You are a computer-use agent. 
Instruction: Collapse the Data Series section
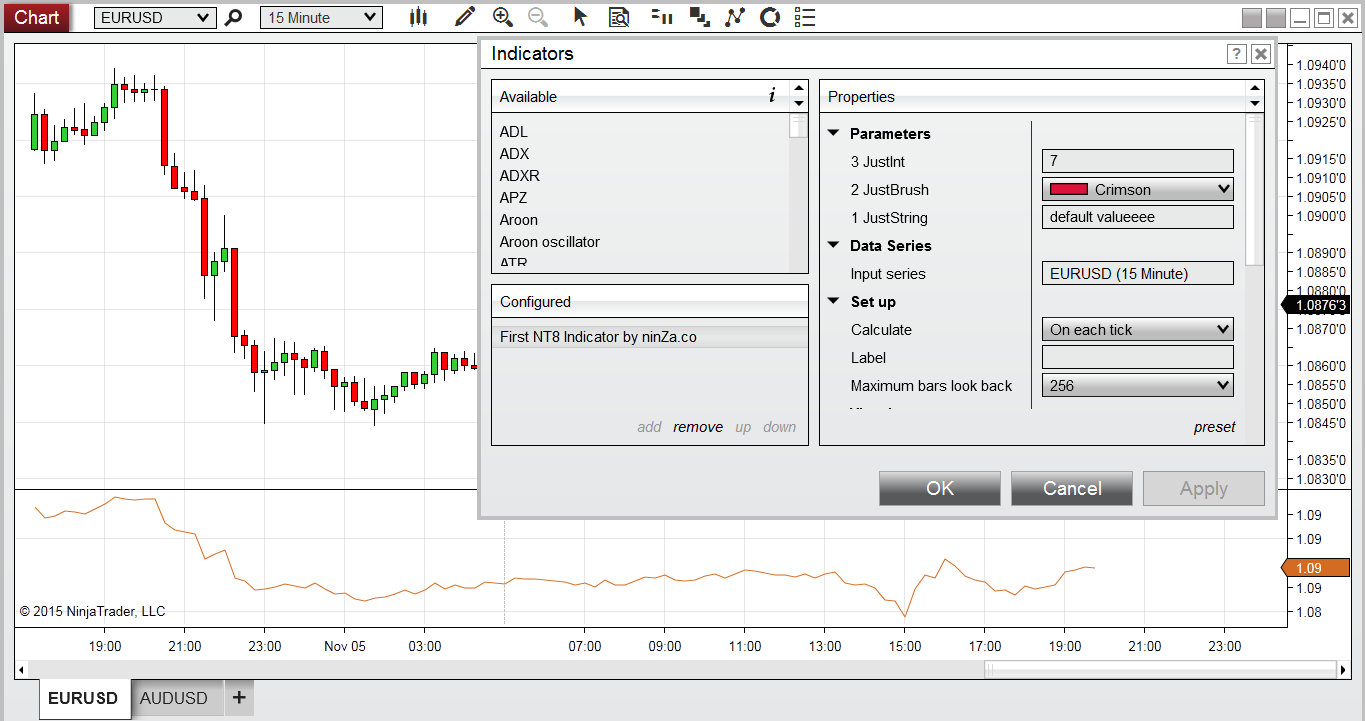834,245
